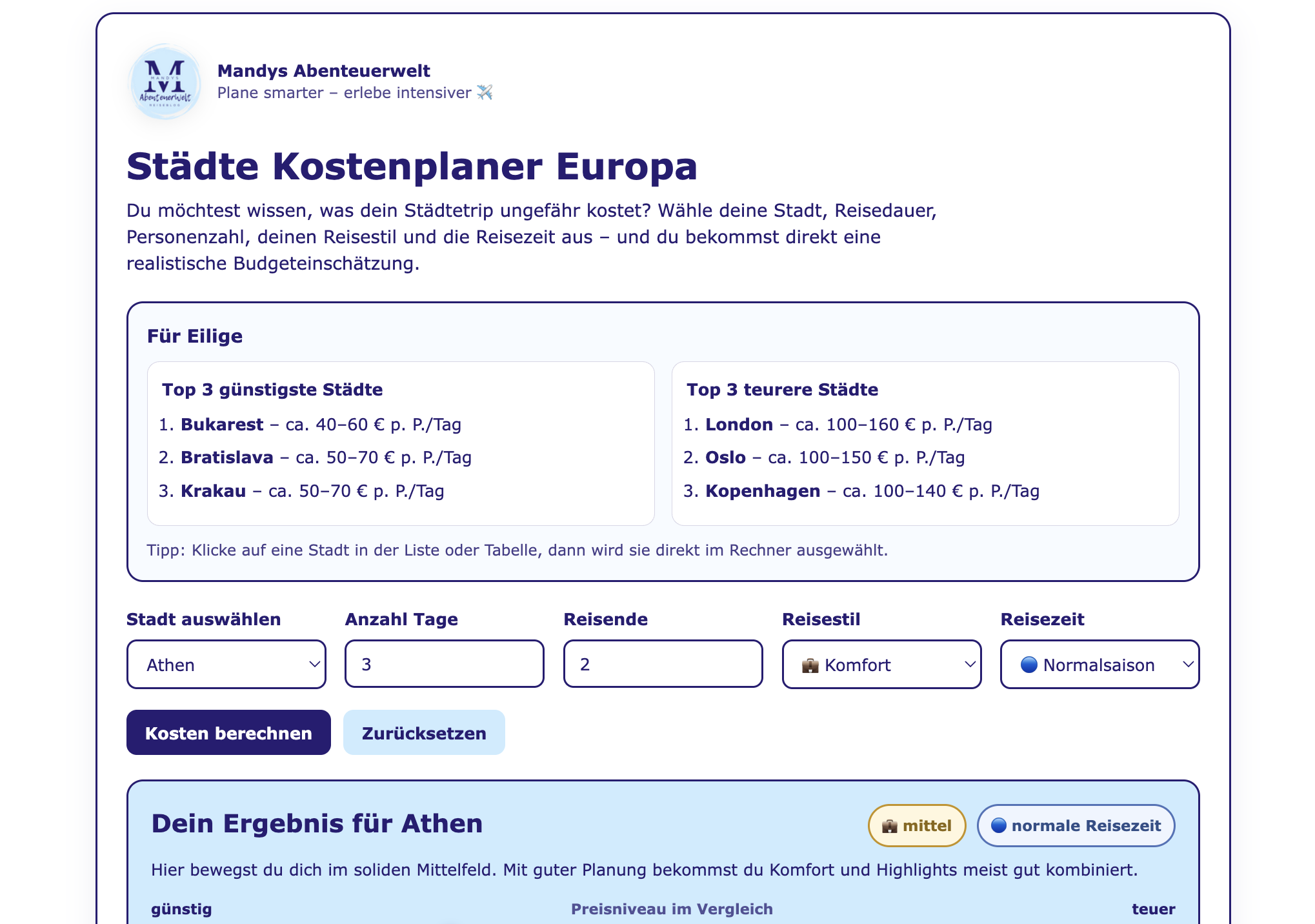Viewport: 1315px width, 924px height.
Task: Open the Reisezeit dropdown showing Normalsaison
Action: click(x=1099, y=665)
